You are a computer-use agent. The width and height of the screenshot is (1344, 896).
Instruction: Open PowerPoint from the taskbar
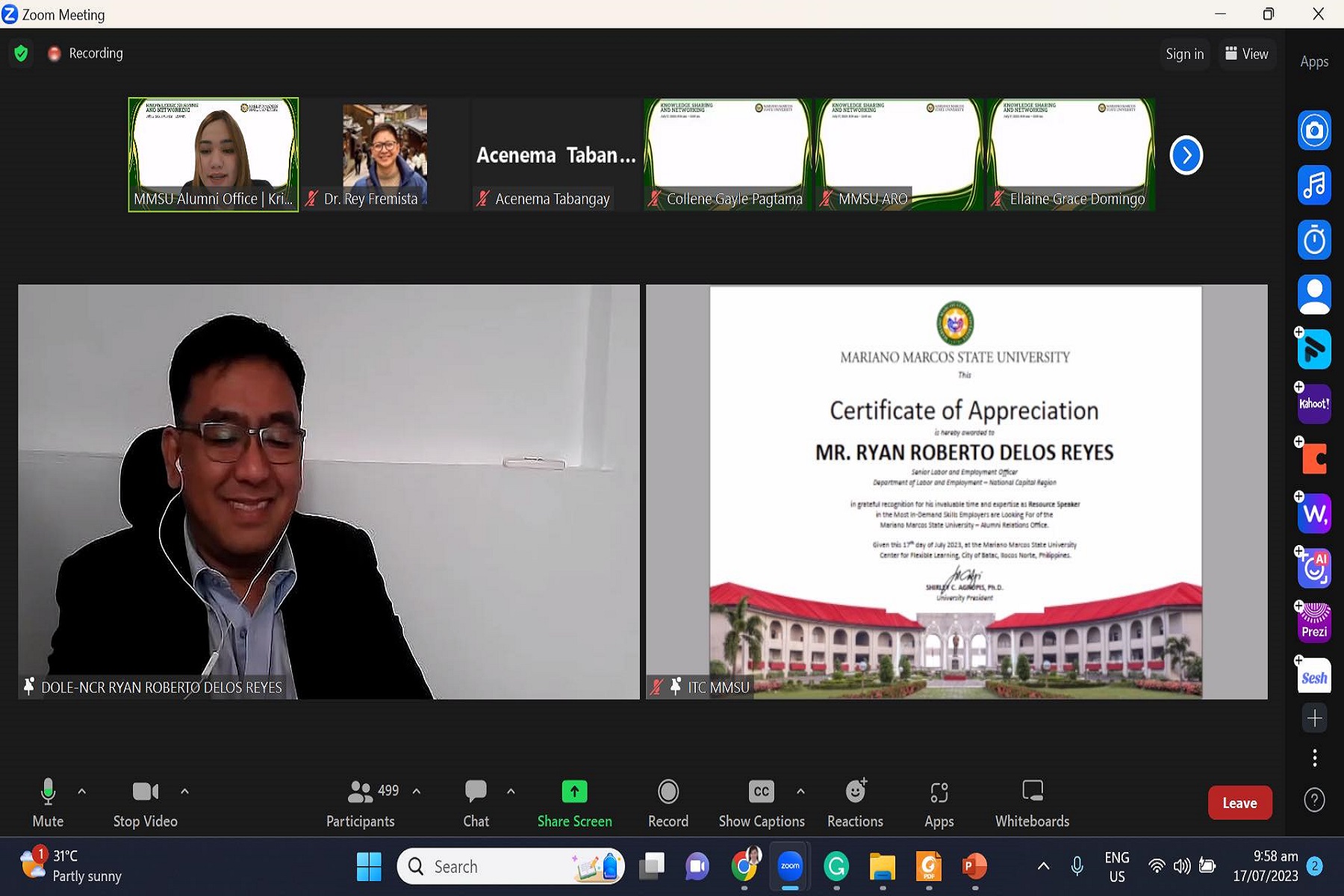(x=974, y=866)
